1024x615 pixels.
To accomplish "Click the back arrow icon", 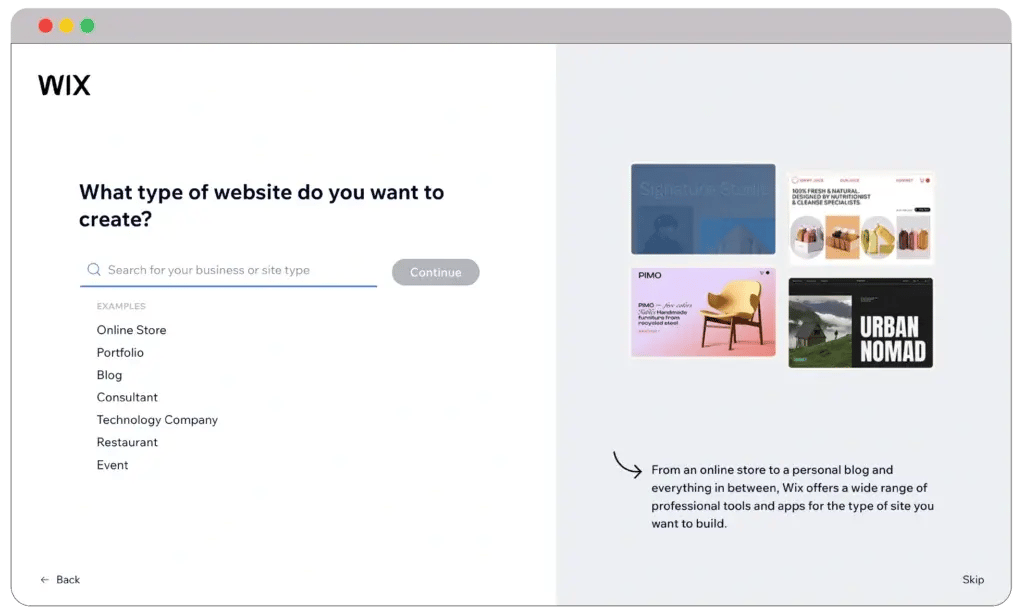I will point(44,580).
